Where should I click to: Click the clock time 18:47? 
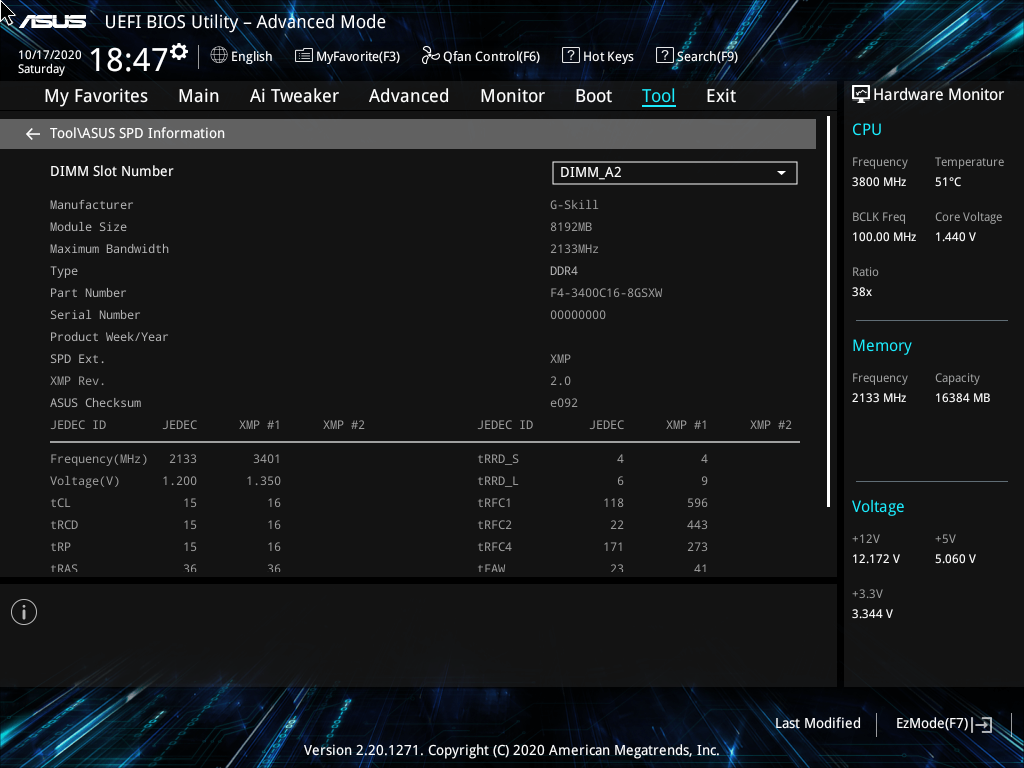click(x=129, y=60)
